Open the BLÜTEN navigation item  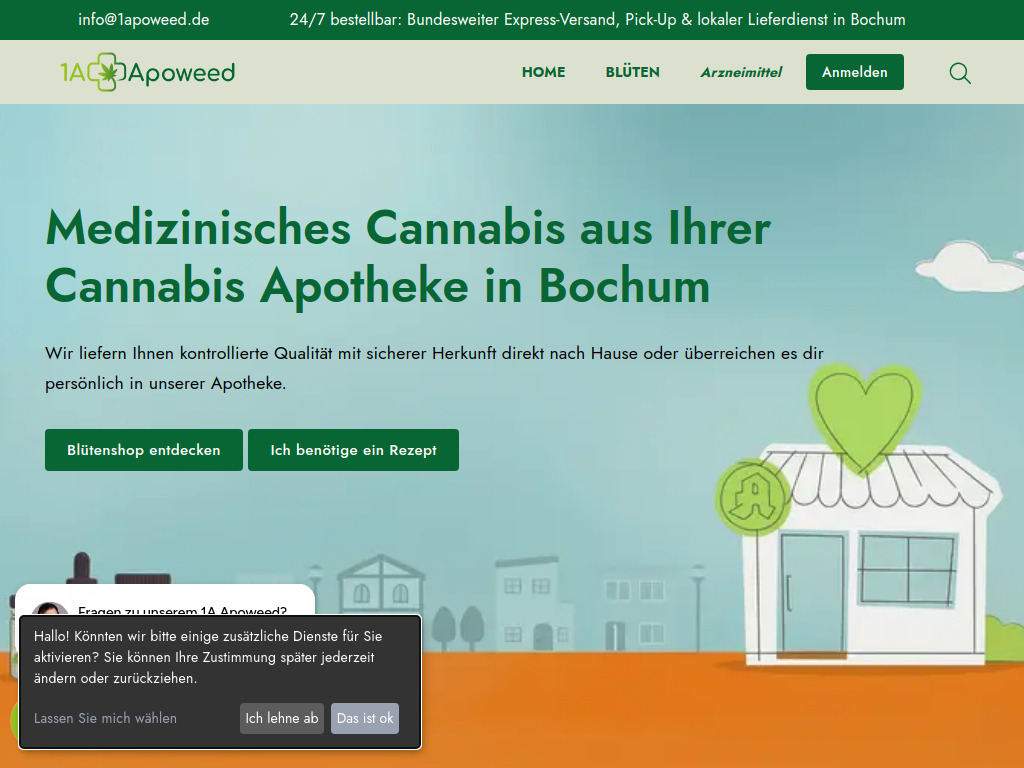pyautogui.click(x=632, y=72)
